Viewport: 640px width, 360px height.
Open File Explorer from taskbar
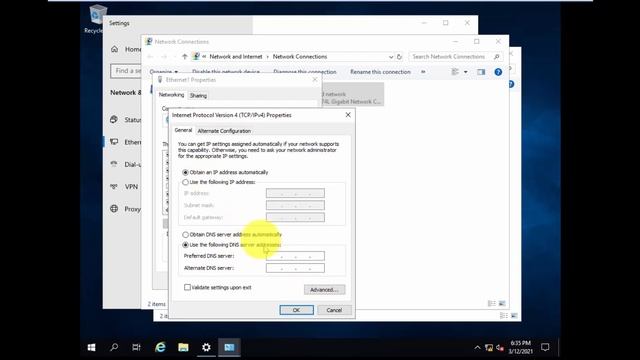[x=183, y=347]
